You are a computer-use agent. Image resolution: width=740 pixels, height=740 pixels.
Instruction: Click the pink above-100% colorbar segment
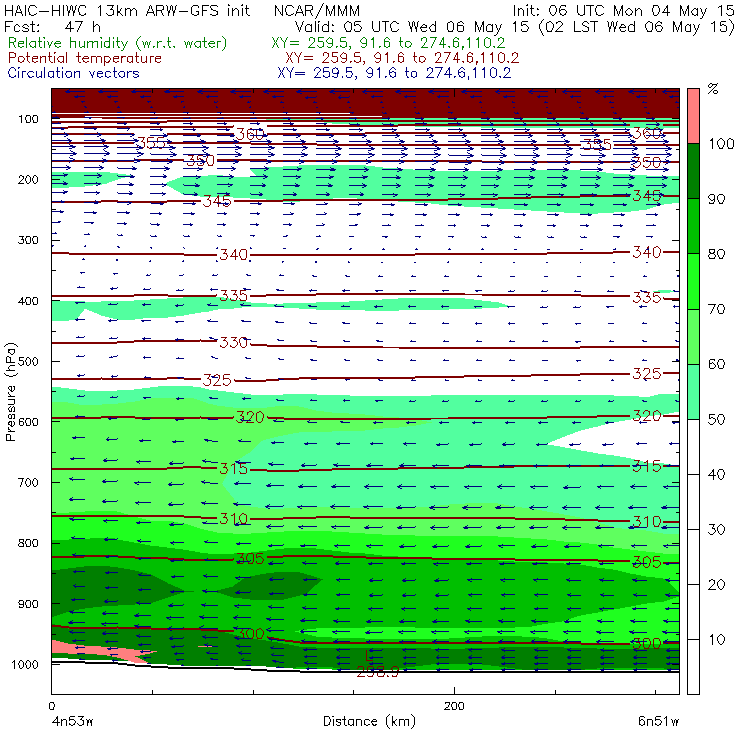pos(693,116)
